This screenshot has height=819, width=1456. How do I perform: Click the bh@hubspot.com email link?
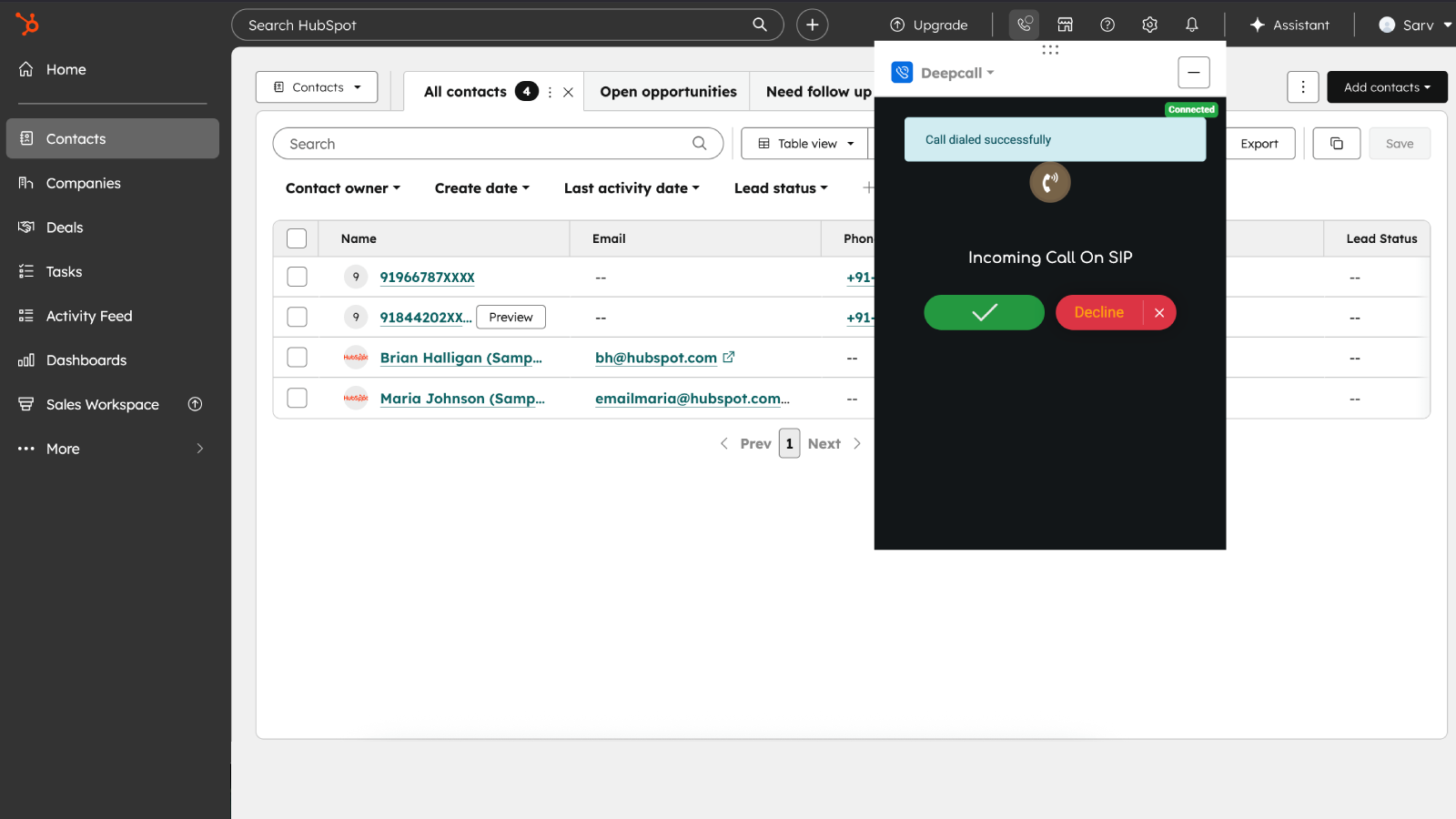[656, 358]
